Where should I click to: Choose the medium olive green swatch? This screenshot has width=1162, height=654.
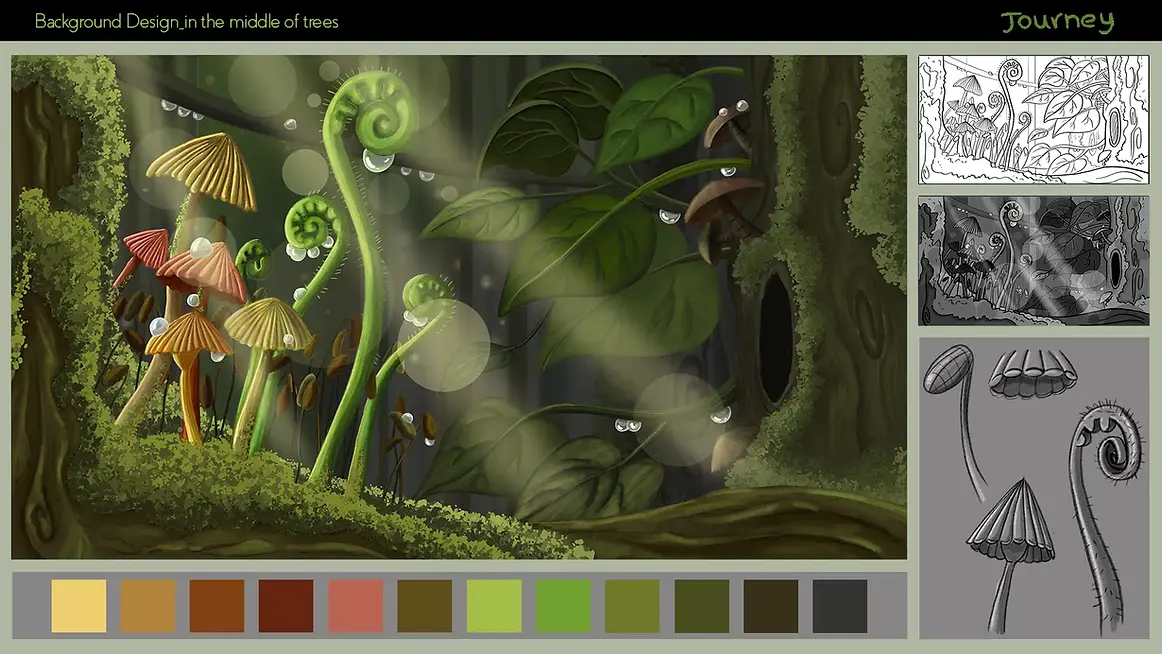(x=632, y=606)
